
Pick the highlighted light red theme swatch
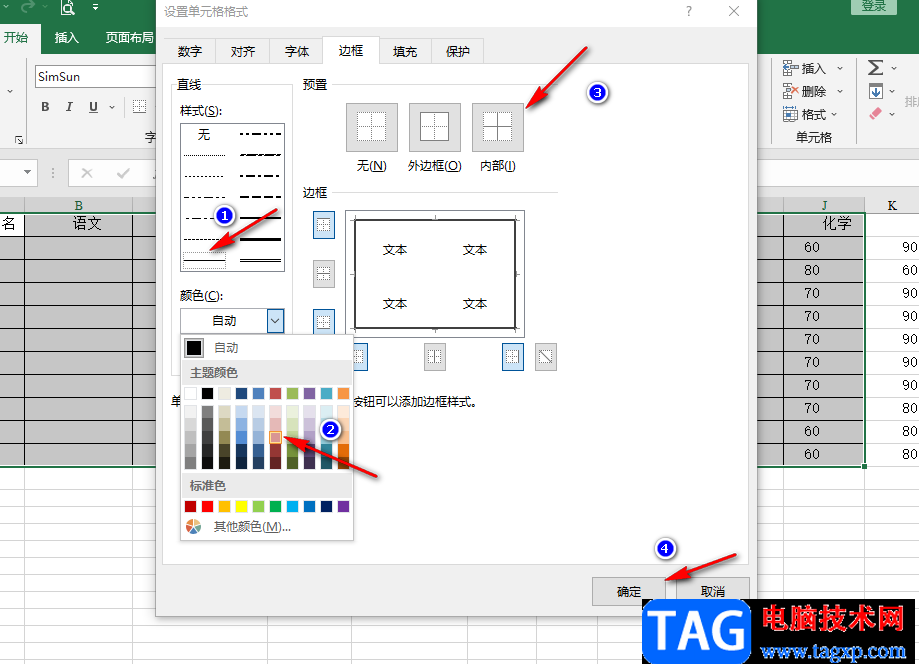[x=275, y=437]
